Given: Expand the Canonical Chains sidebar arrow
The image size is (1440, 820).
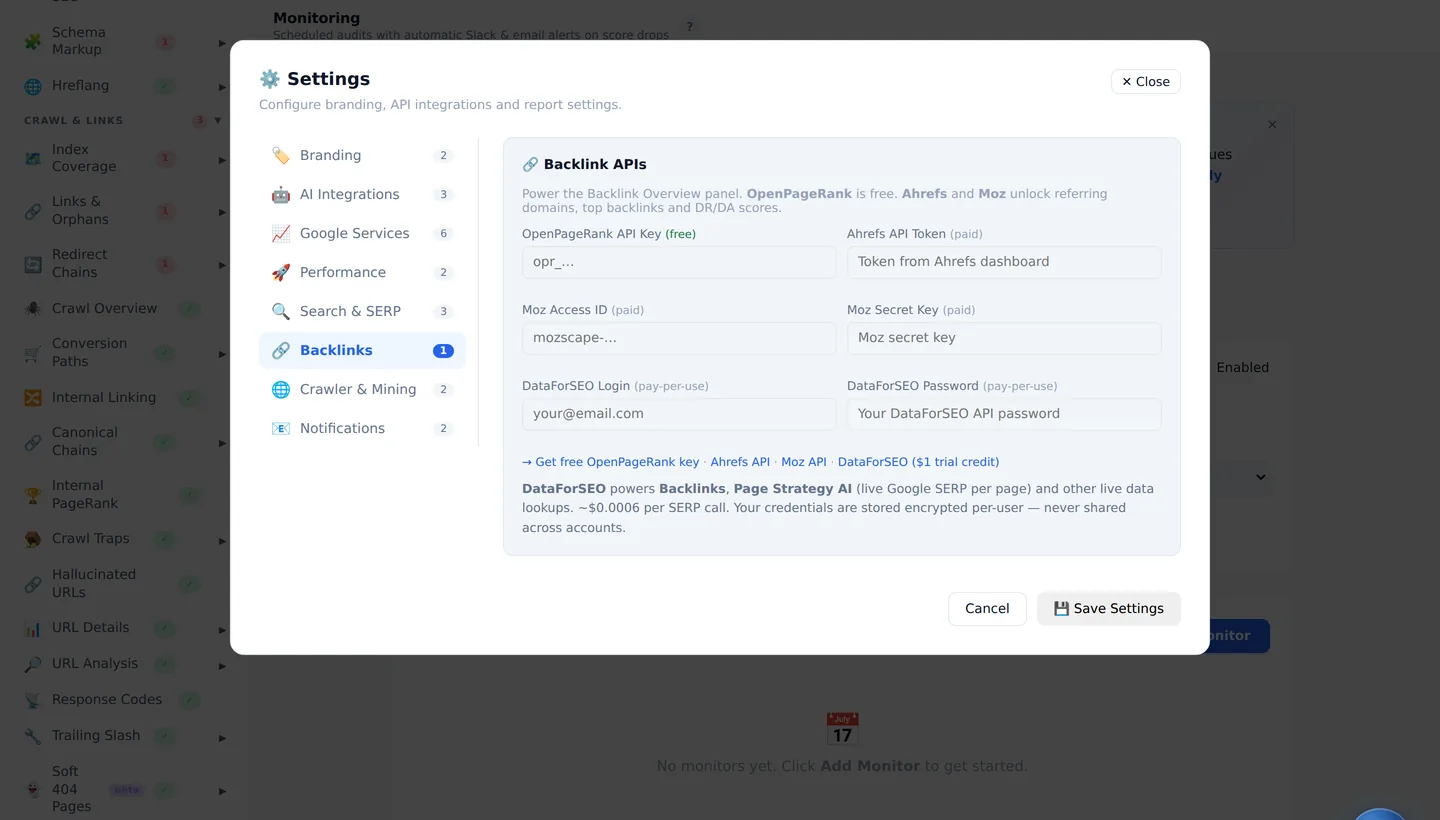Looking at the screenshot, I should click(222, 442).
